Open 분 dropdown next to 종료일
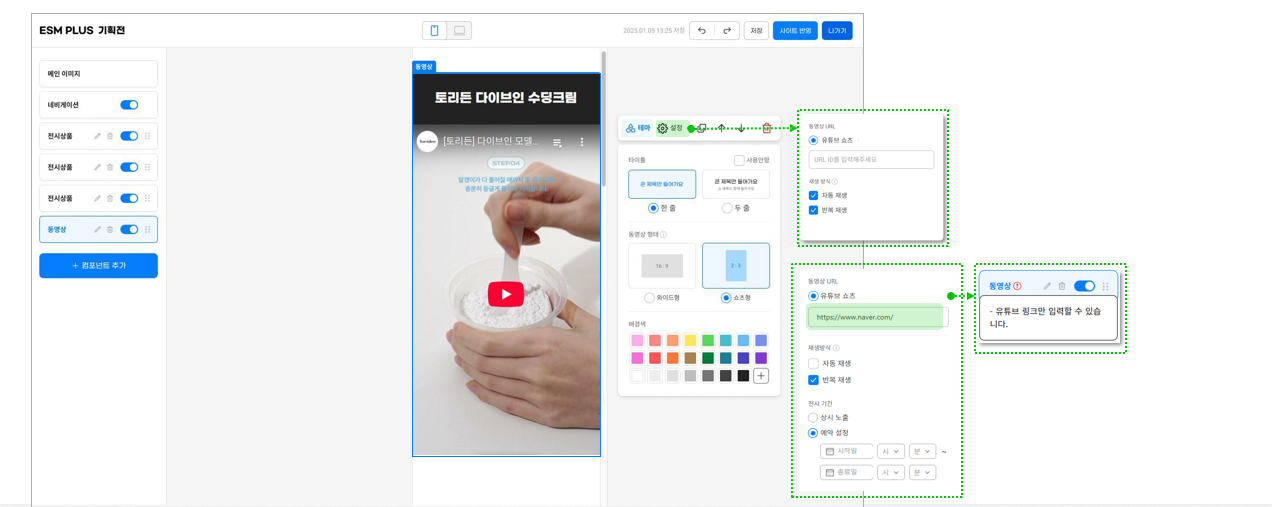1272x507 pixels. coord(922,473)
